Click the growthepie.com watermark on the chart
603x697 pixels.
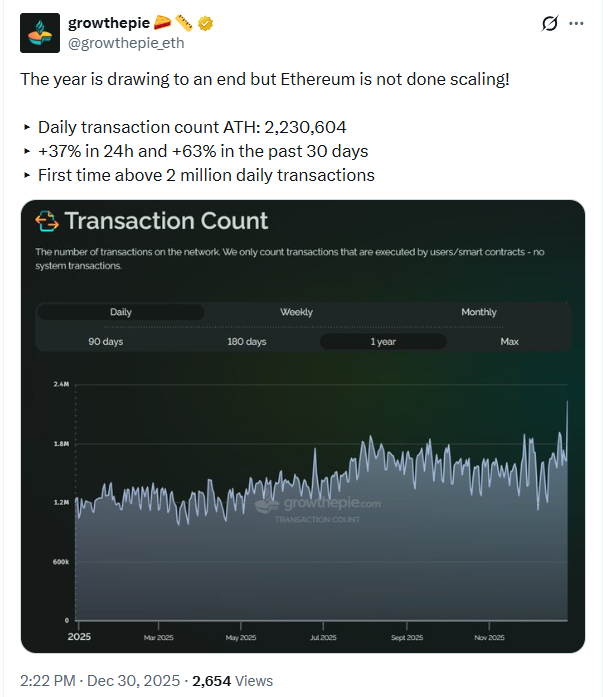tap(318, 506)
